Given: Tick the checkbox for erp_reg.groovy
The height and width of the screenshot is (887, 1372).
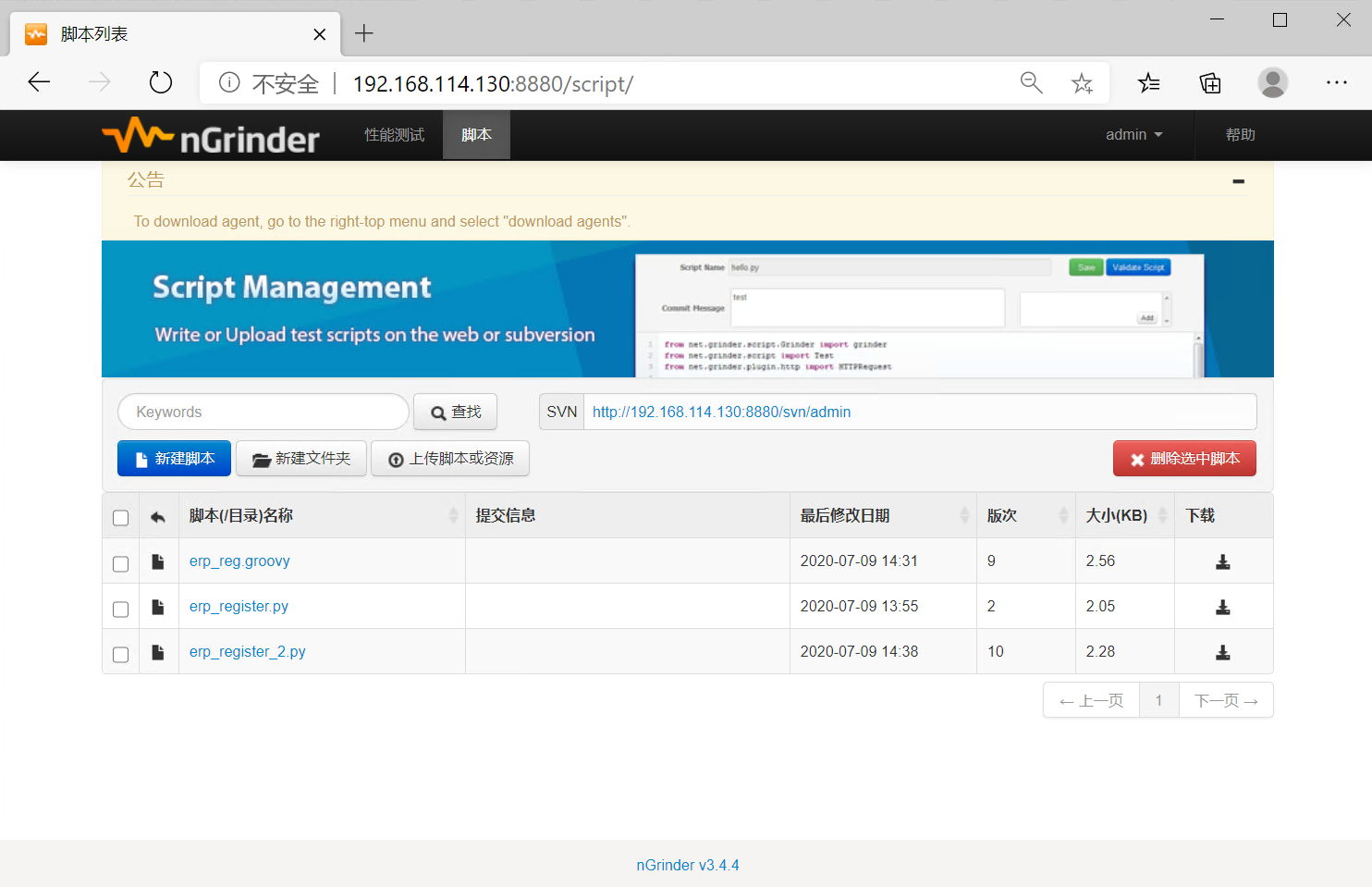Looking at the screenshot, I should tap(120, 563).
